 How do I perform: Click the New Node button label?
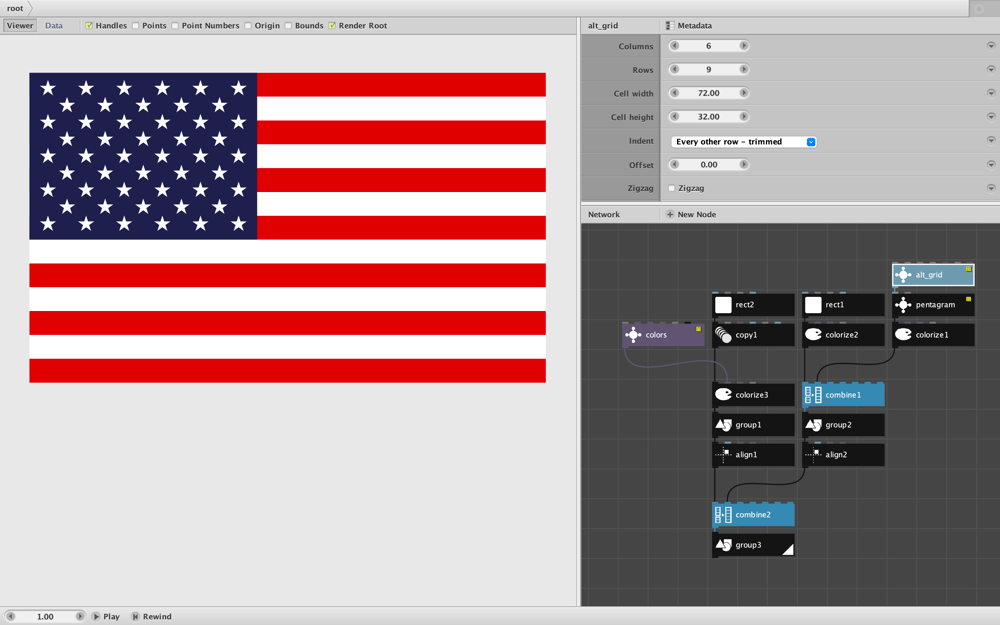(x=696, y=214)
